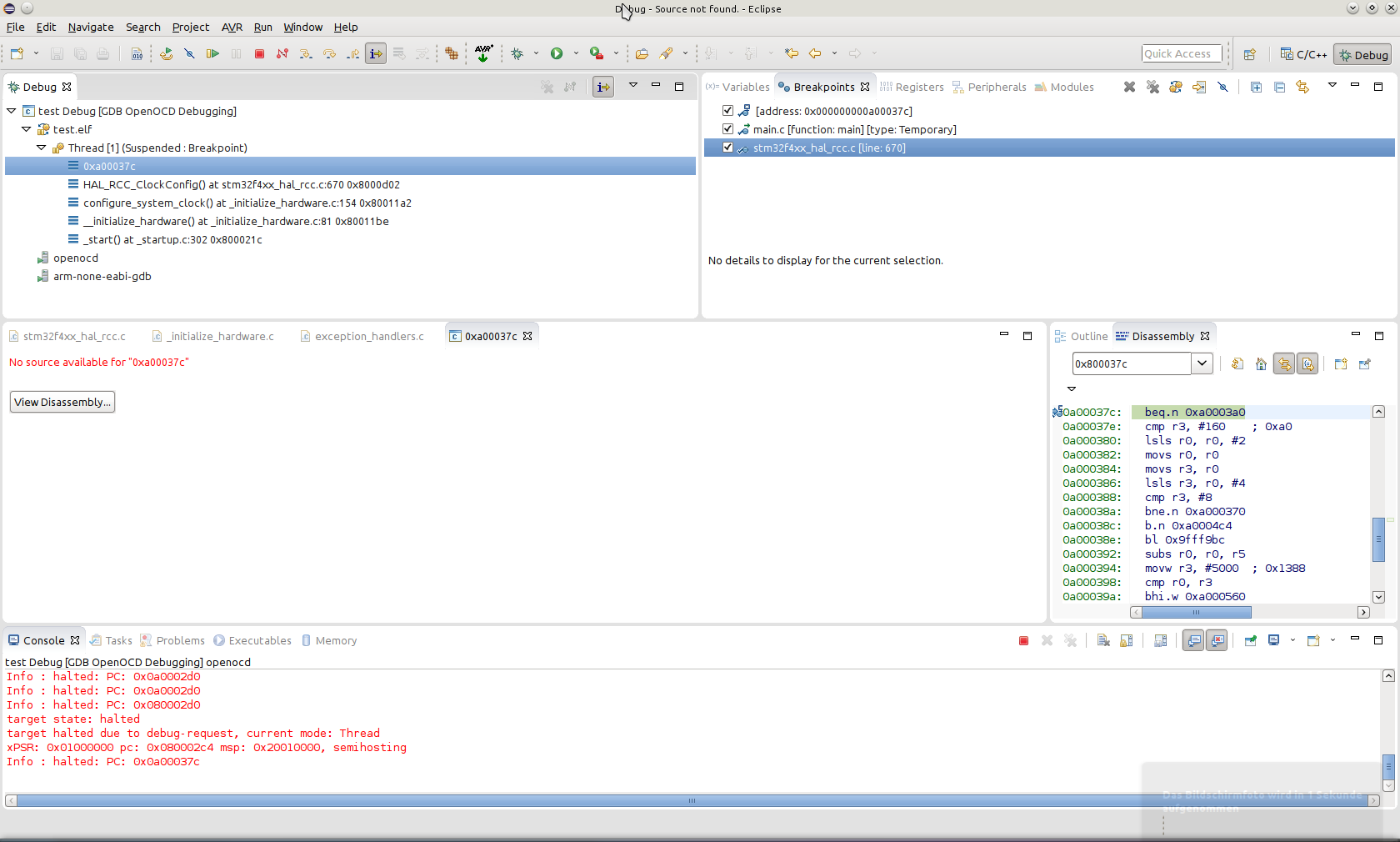Click Collapse All in Breakpoints view

(1279, 87)
